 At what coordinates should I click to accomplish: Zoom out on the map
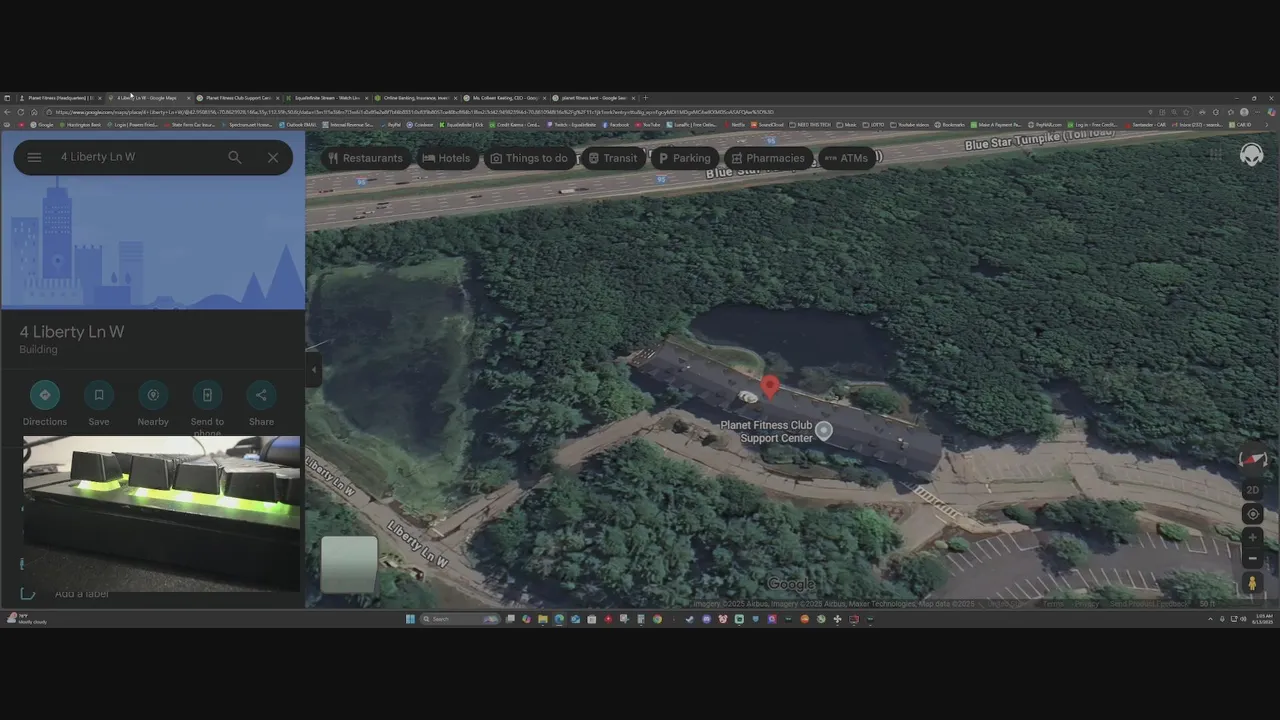click(x=1252, y=559)
